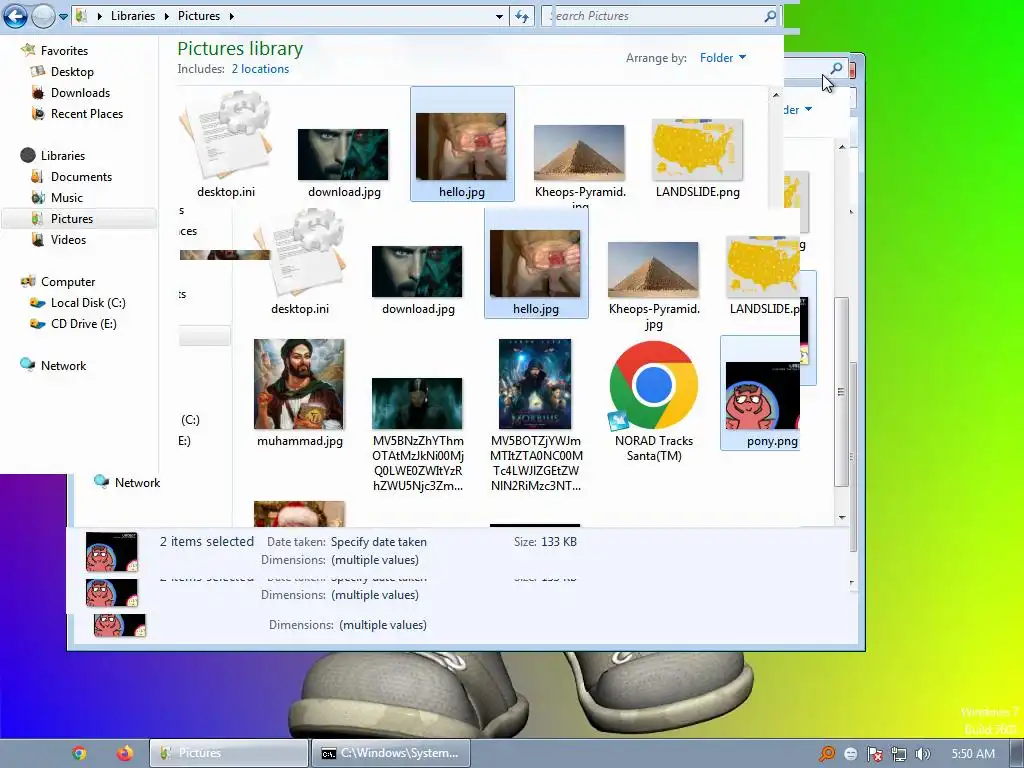Open the volume speaker tray icon

[922, 754]
